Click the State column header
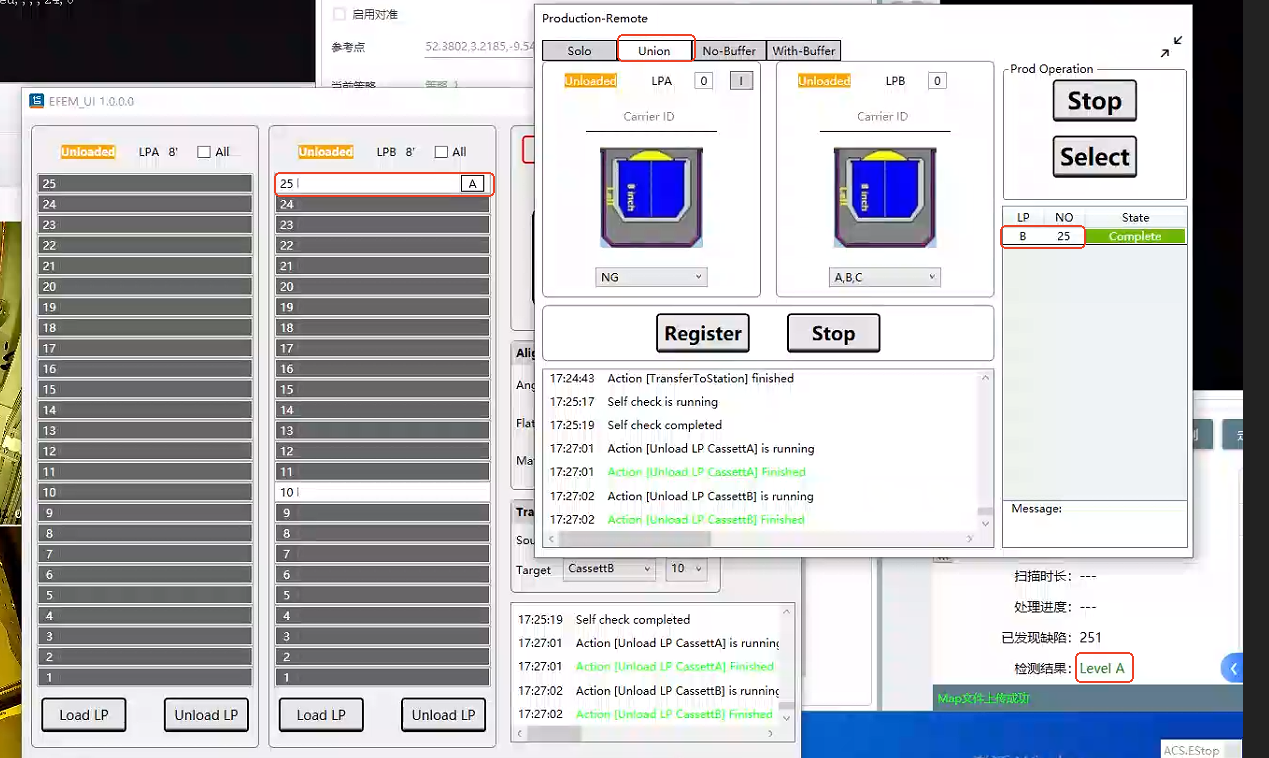The width and height of the screenshot is (1269, 758). 1135,217
